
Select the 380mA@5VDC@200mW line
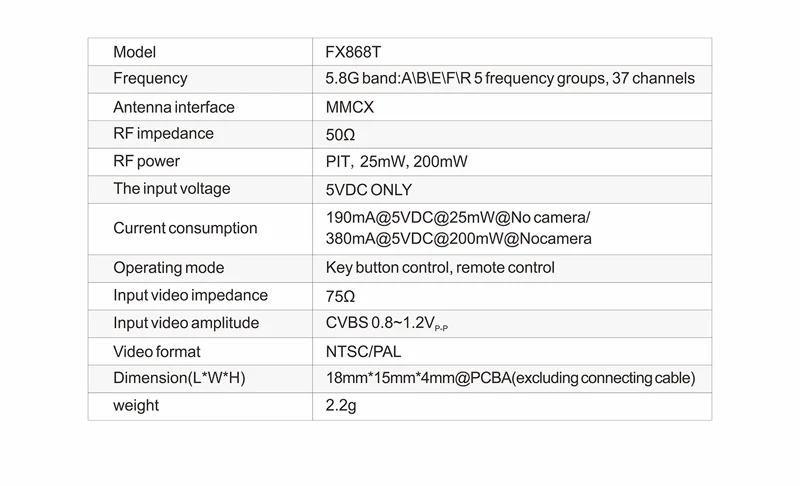click(459, 239)
